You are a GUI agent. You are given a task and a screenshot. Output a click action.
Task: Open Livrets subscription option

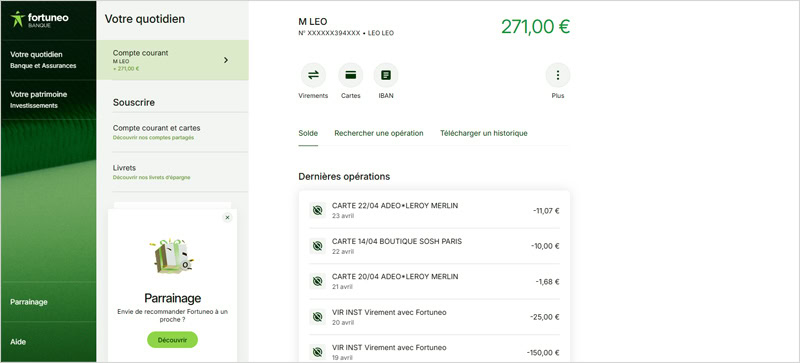click(x=180, y=173)
